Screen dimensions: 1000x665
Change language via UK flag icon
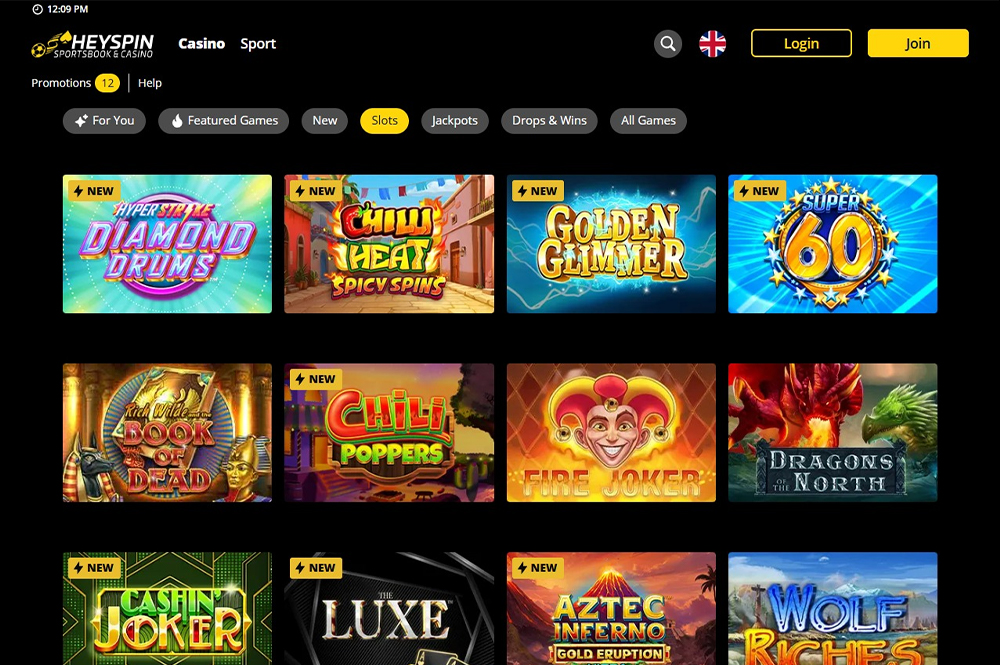click(712, 43)
